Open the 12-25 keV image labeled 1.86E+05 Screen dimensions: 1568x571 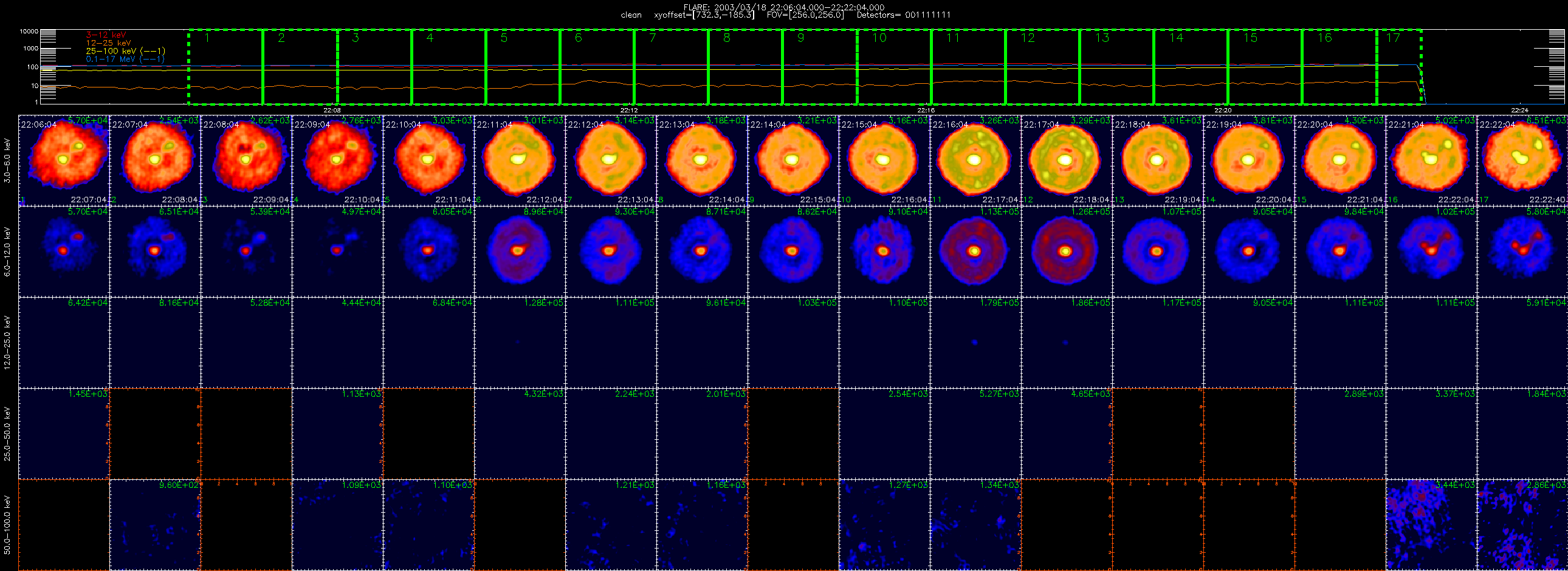[x=1067, y=343]
